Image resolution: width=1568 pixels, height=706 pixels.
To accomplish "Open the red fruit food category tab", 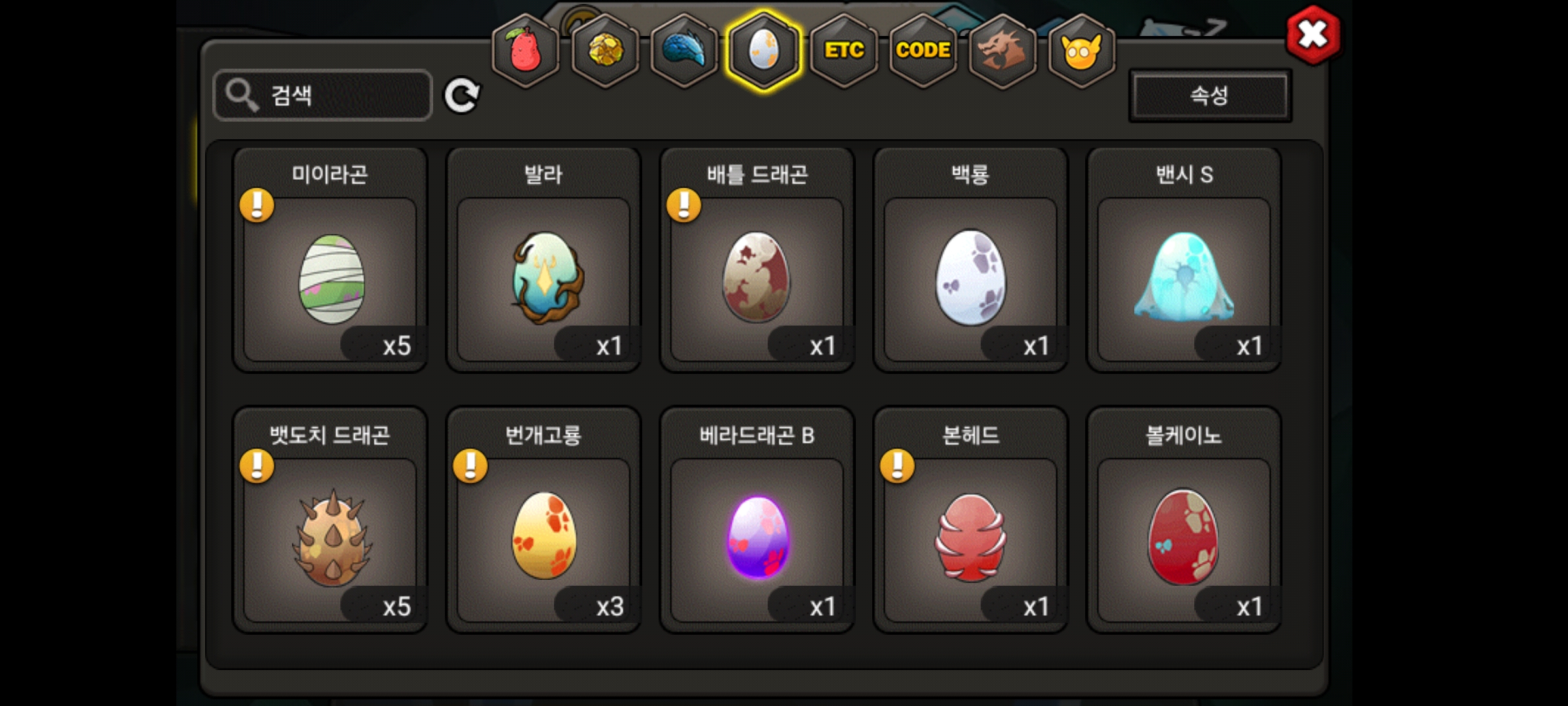I will tap(525, 51).
